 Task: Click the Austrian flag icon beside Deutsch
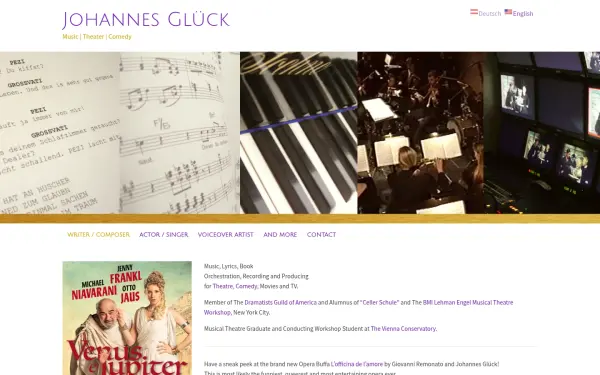(474, 12)
